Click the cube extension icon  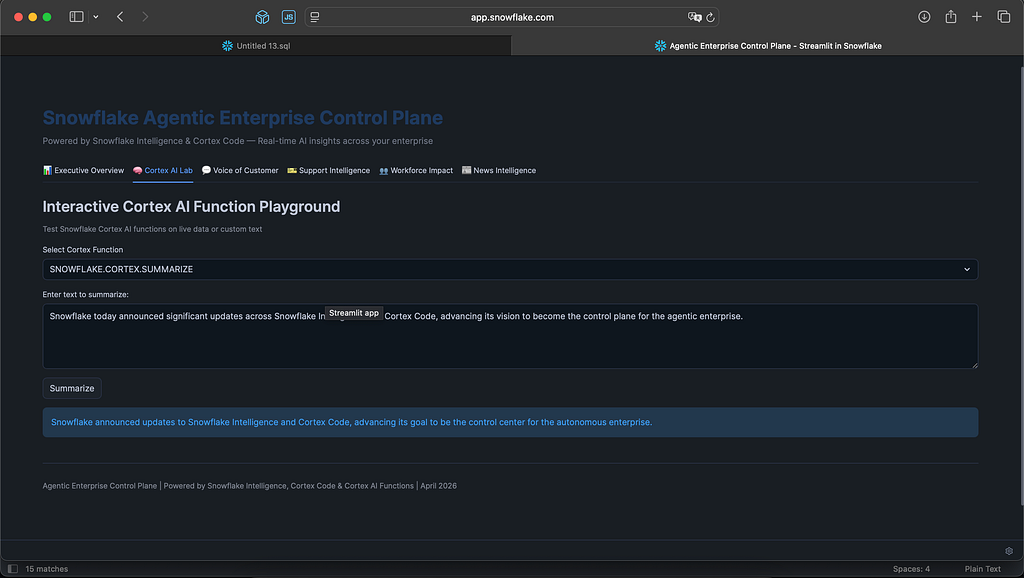point(263,17)
